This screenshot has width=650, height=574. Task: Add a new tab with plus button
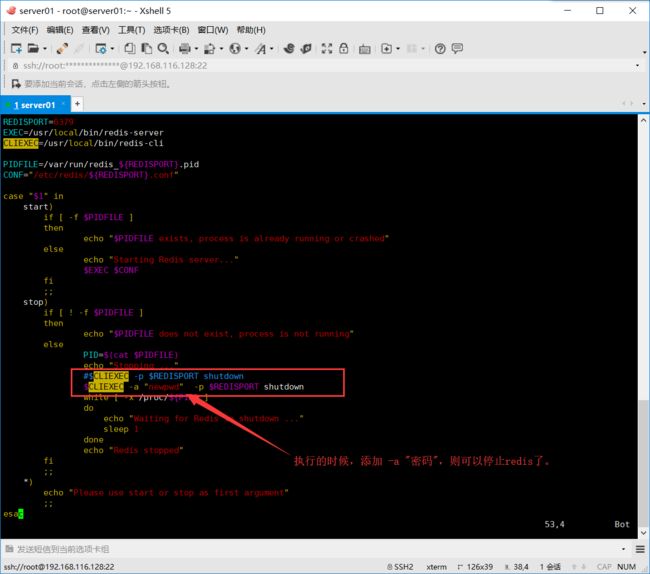coord(77,104)
